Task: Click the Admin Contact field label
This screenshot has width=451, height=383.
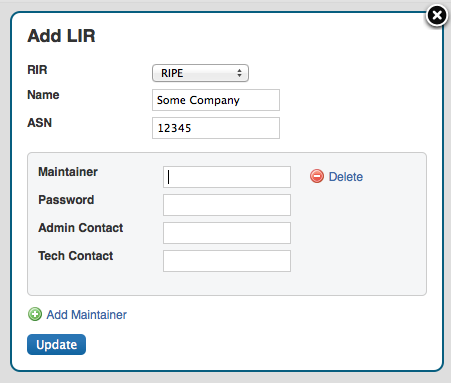Action: [x=81, y=228]
